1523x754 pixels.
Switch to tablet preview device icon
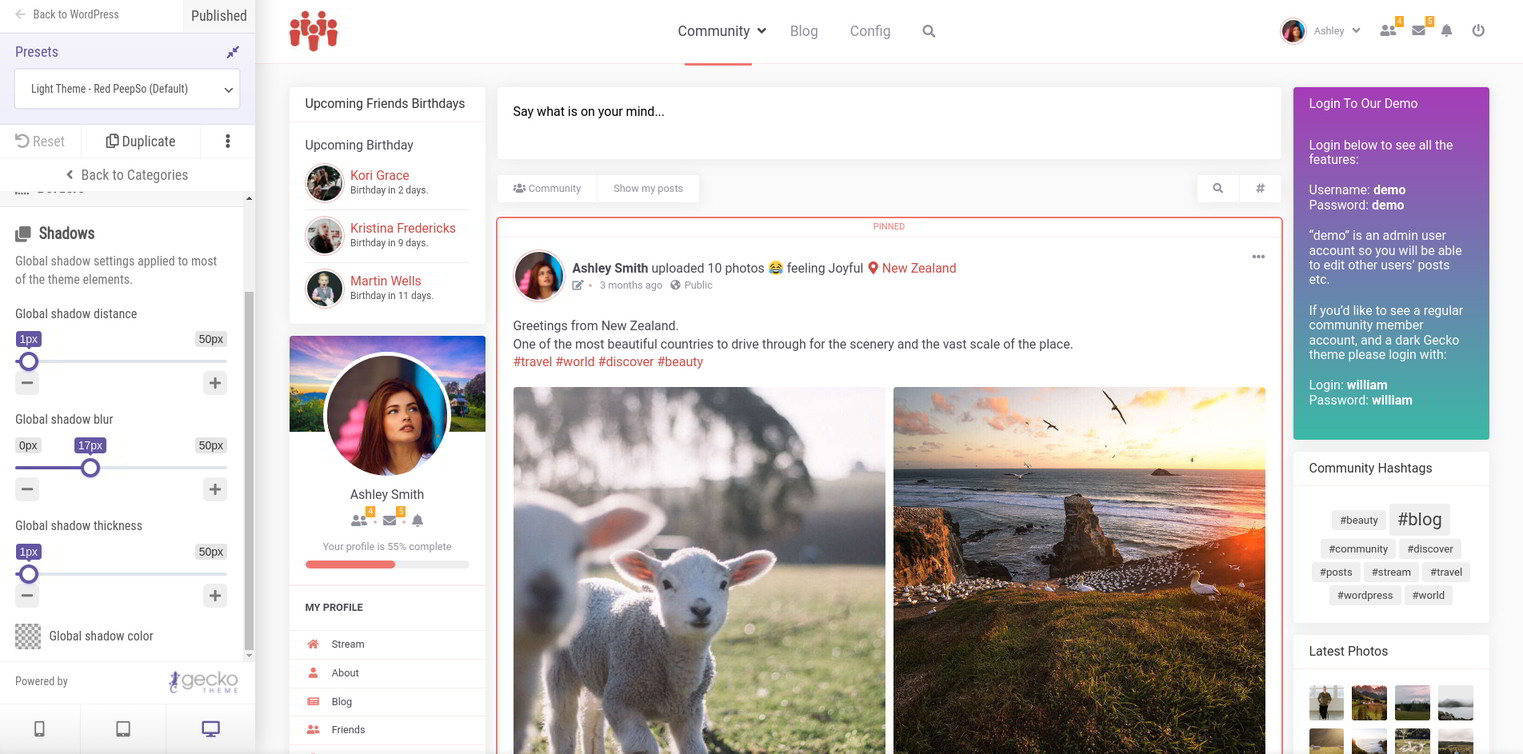click(123, 729)
